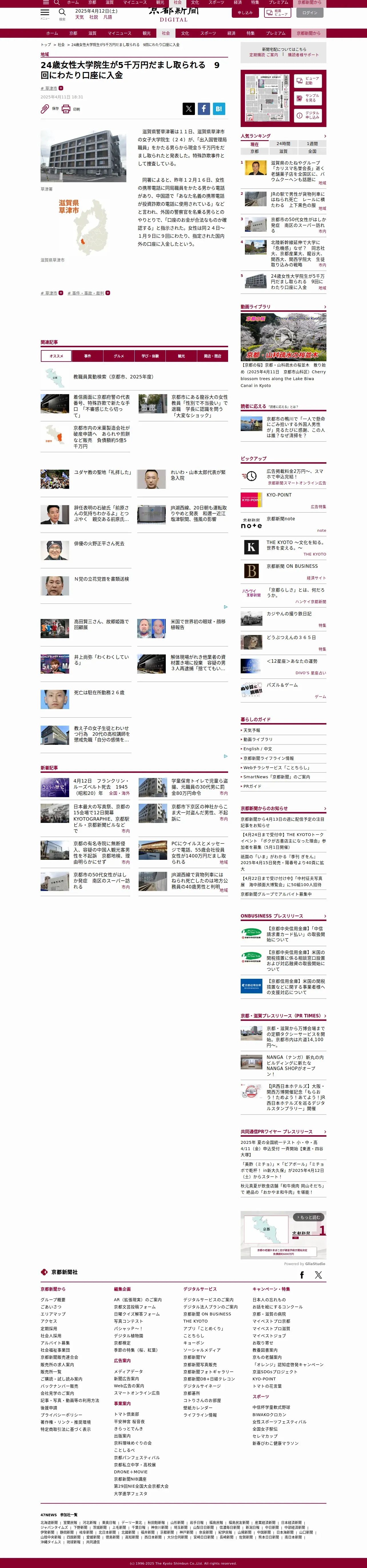Screen dimensions: 367x1568
Task: Open 購読者様サポート link
Action: click(303, 55)
